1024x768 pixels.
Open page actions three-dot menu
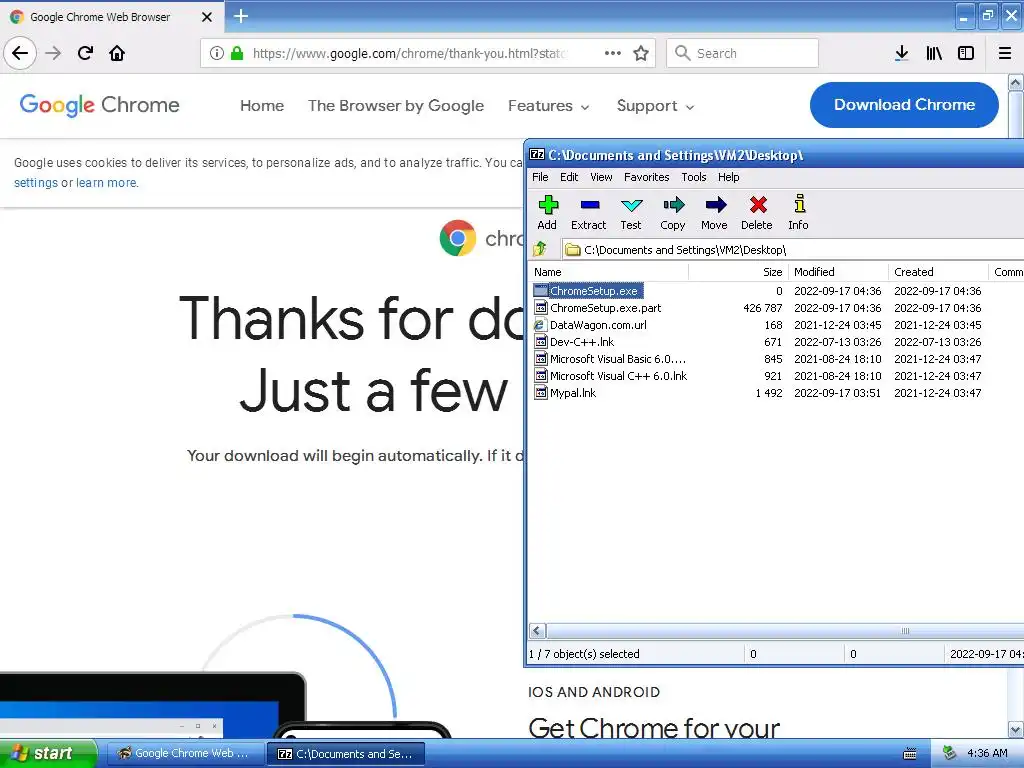coord(613,53)
